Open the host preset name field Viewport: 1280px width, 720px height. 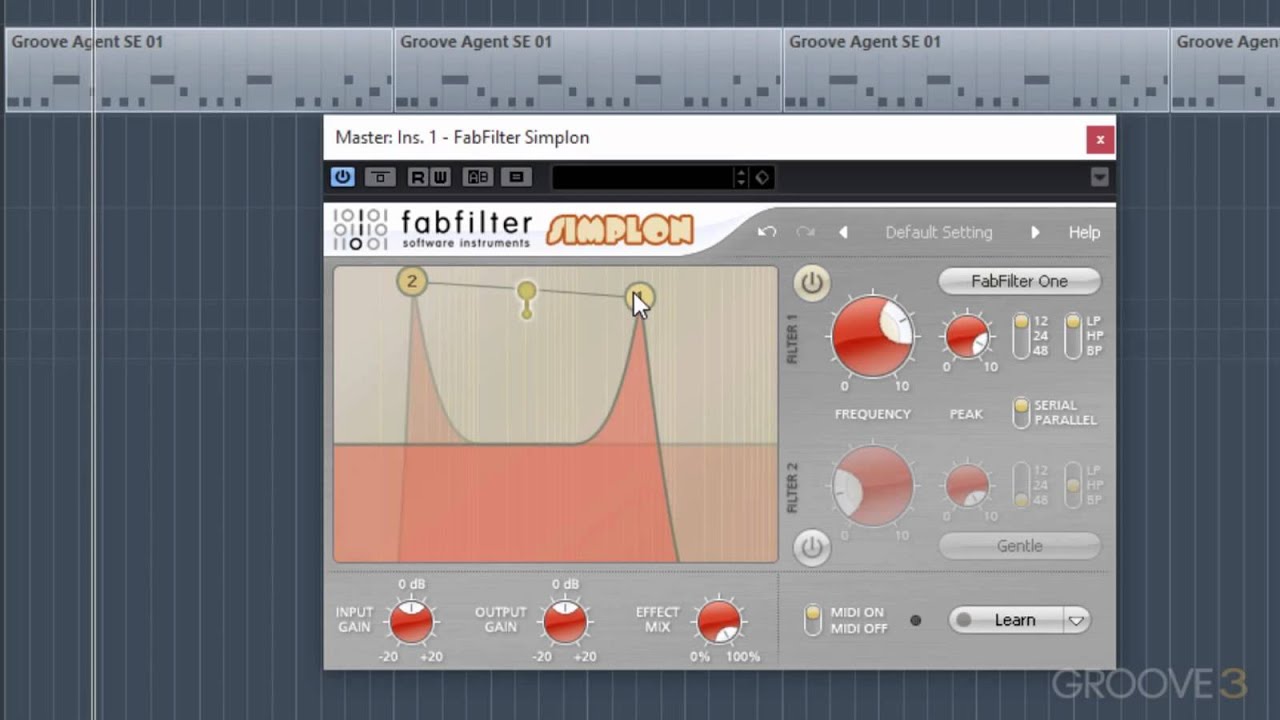click(x=643, y=177)
